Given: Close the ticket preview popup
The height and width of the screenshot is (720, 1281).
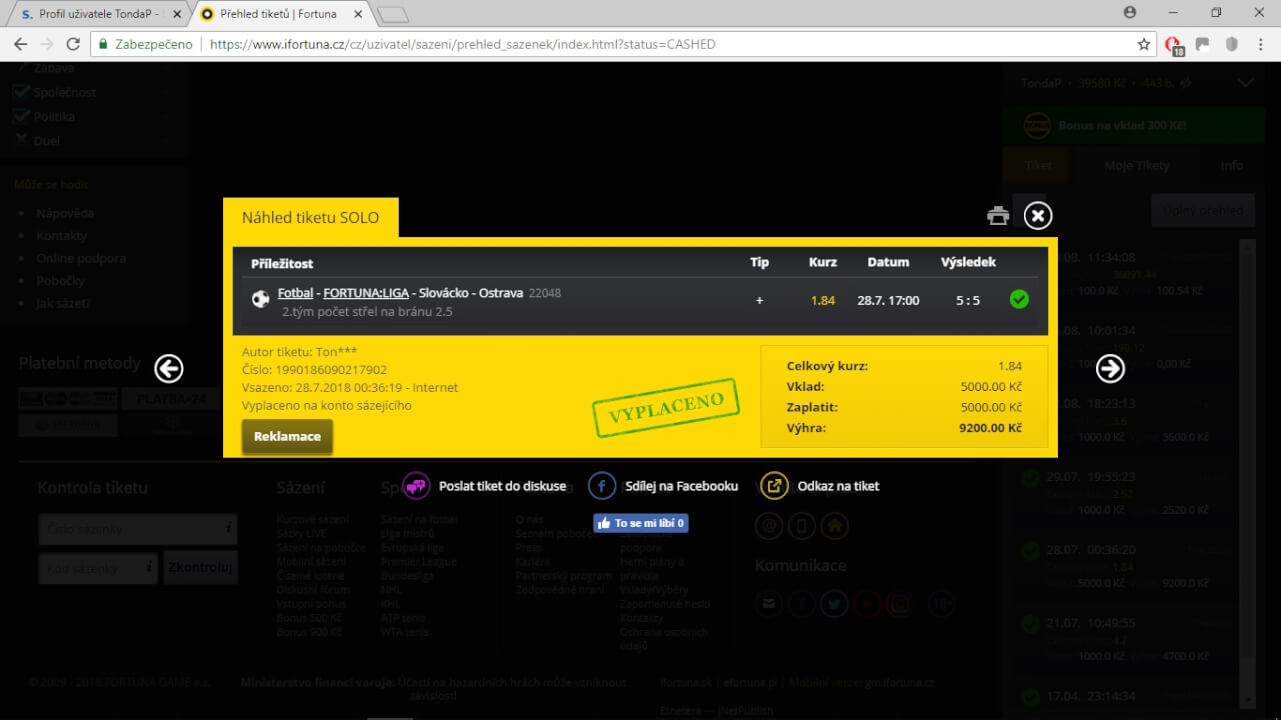Looking at the screenshot, I should coord(1038,215).
